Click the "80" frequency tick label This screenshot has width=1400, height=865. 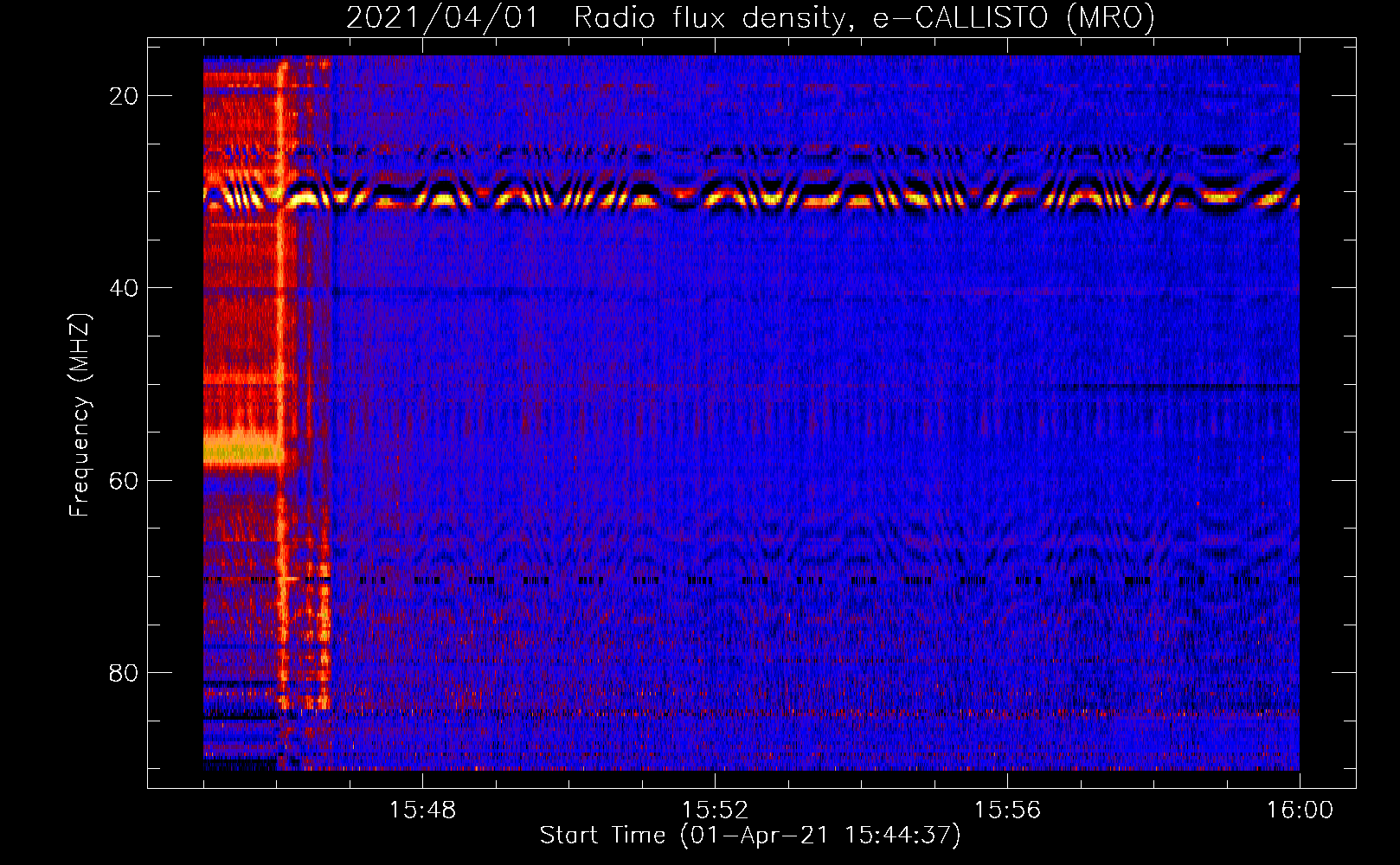(125, 672)
